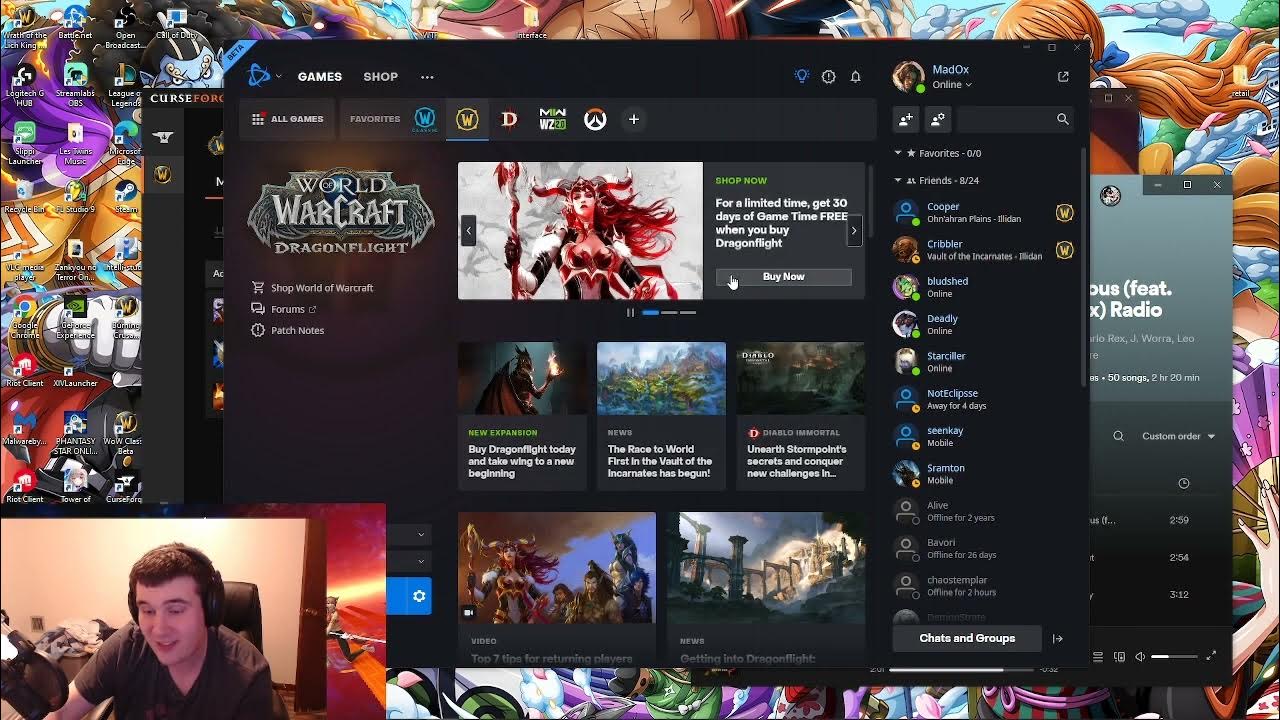Screen dimensions: 1280x720
Task: Open the Battle.net logo menu
Action: tap(264, 76)
